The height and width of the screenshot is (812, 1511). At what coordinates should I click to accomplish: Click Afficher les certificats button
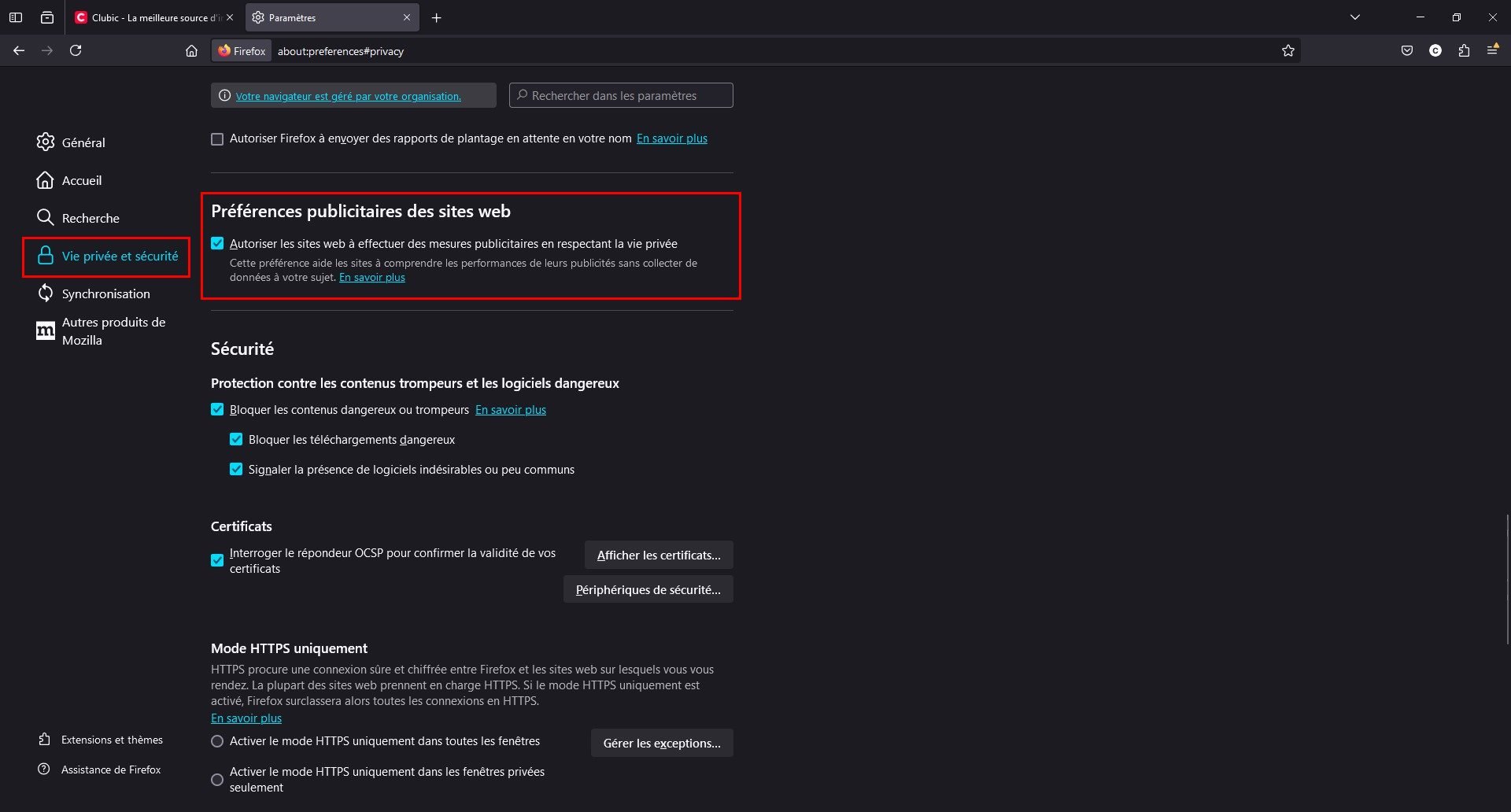click(x=659, y=555)
